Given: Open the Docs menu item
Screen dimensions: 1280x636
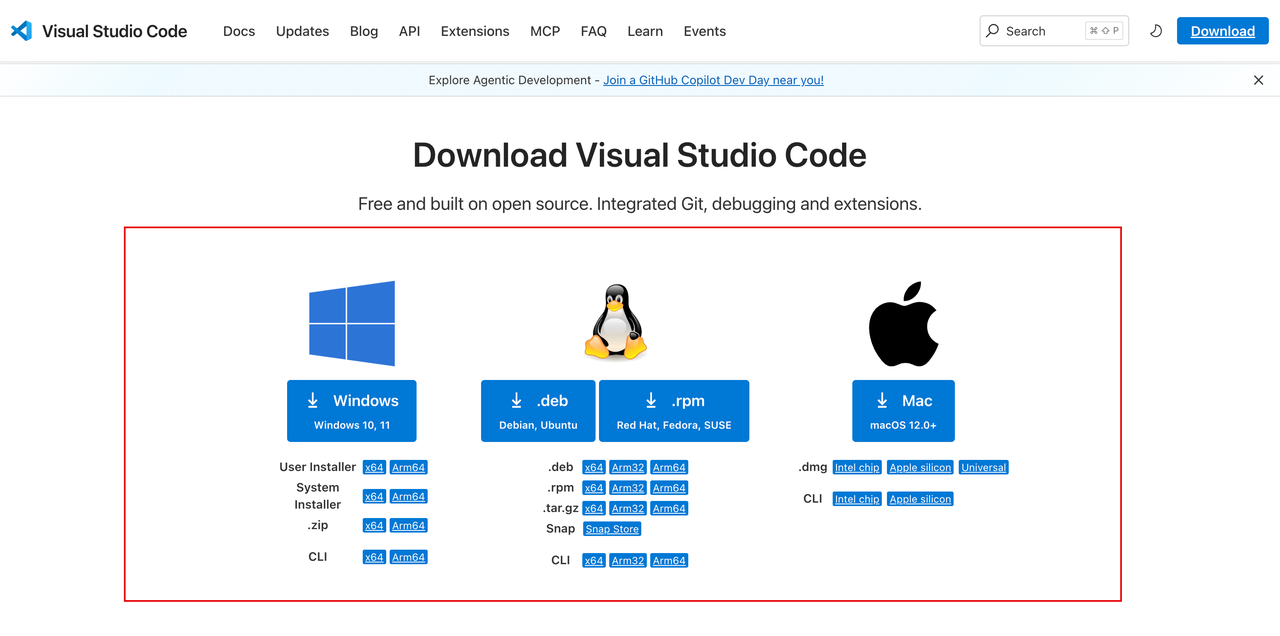Looking at the screenshot, I should 239,31.
